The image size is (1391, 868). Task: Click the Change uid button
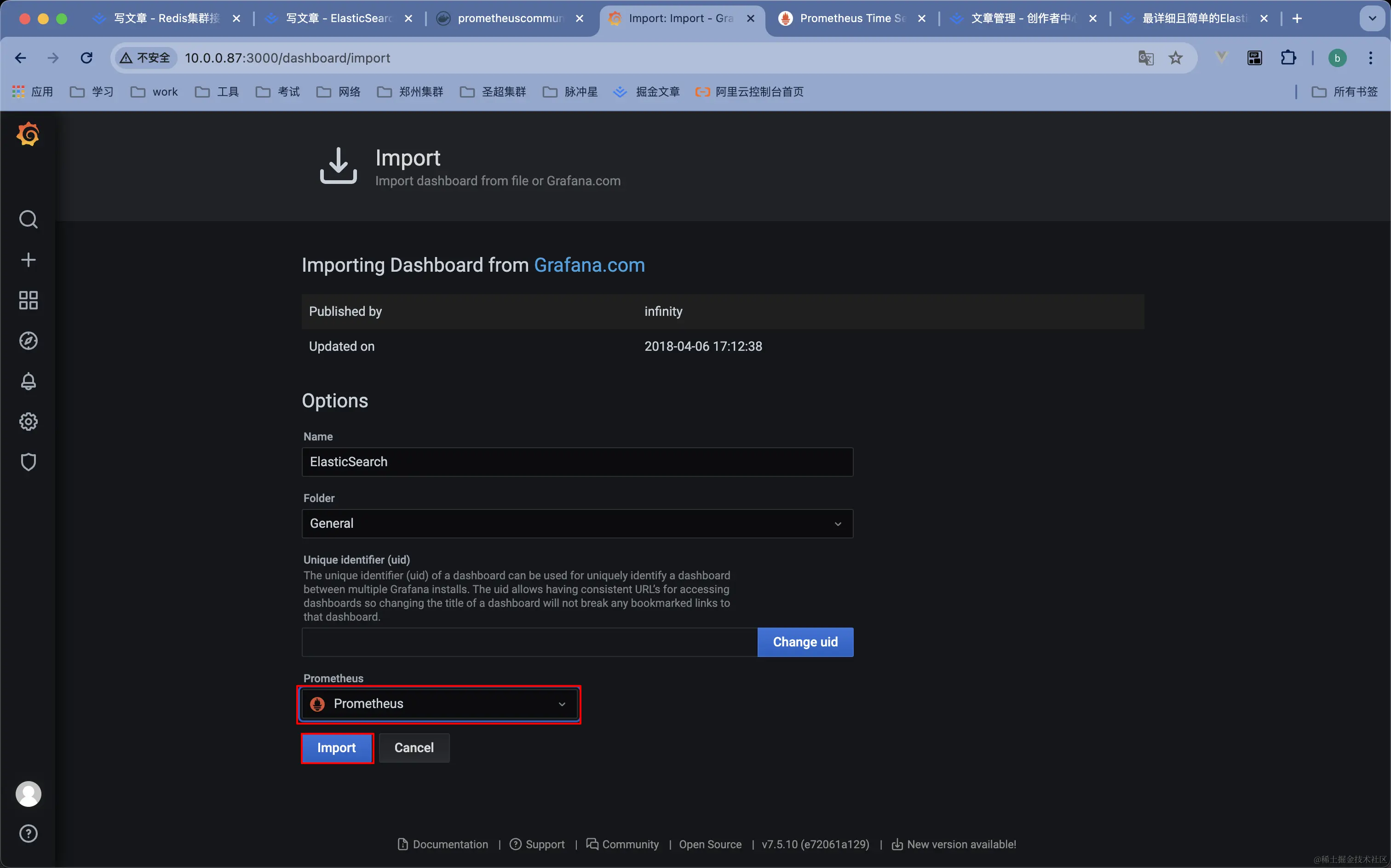[805, 642]
